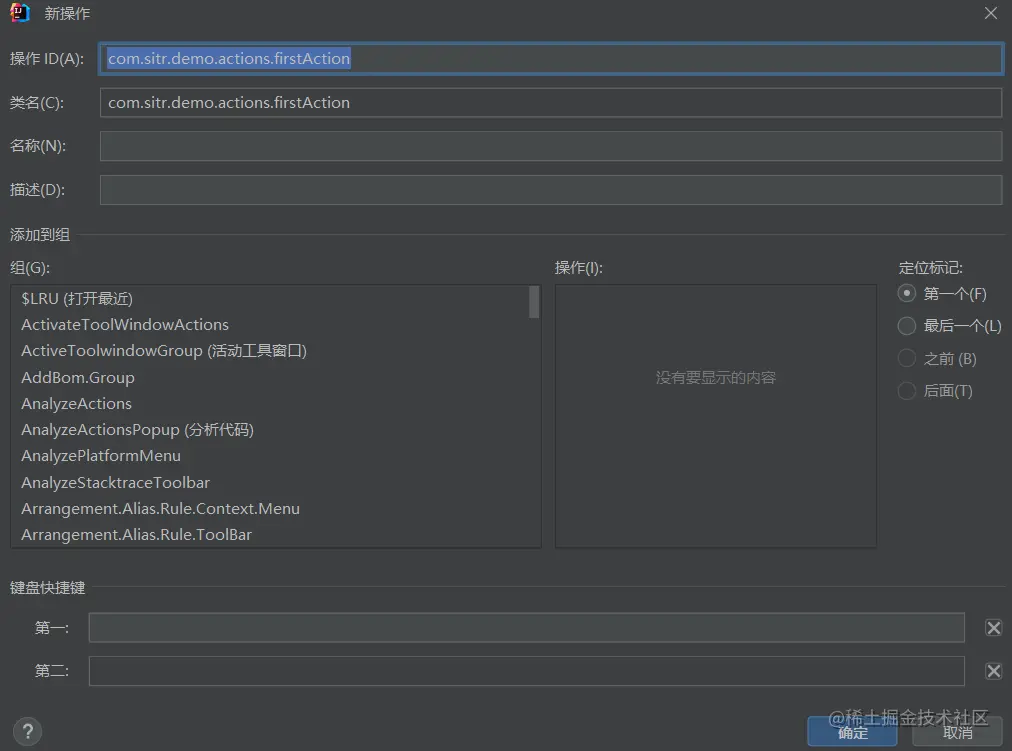Screen dimensions: 1012x751
Task: Focus the 操作 ID(A) input field
Action: click(551, 59)
